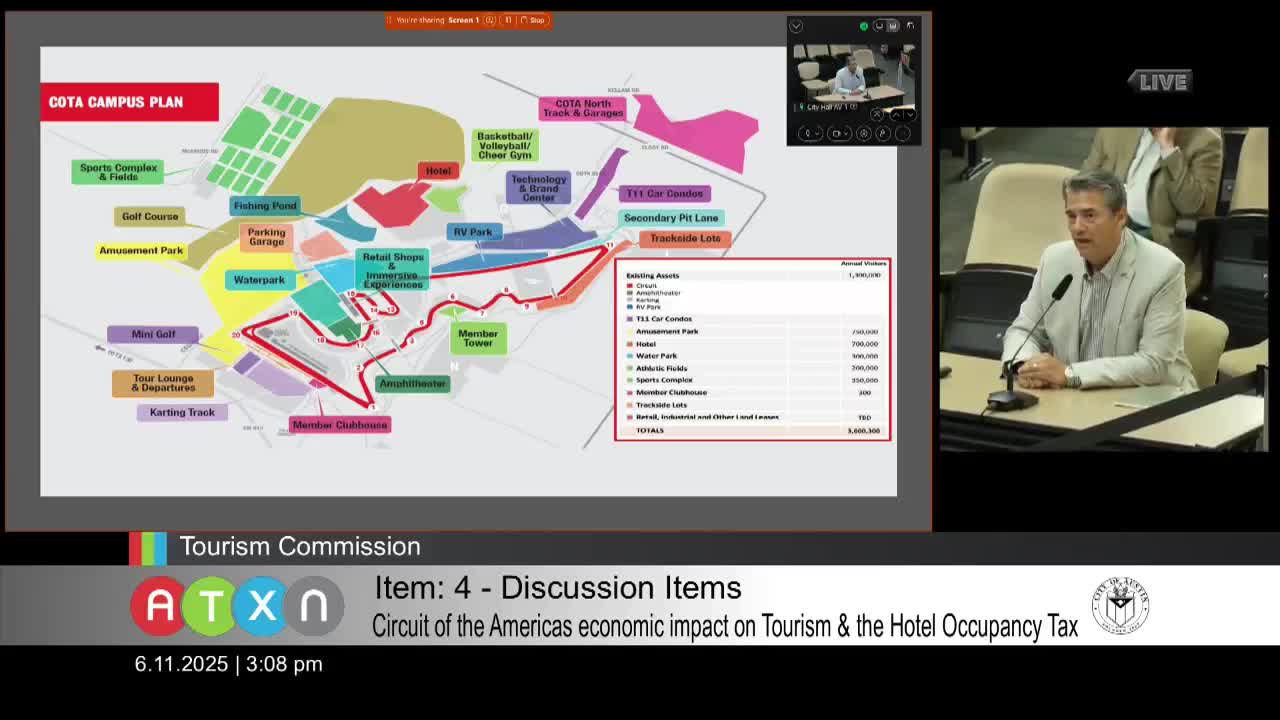Select the RV Park map label
Screen dimensions: 1280x720
point(473,232)
